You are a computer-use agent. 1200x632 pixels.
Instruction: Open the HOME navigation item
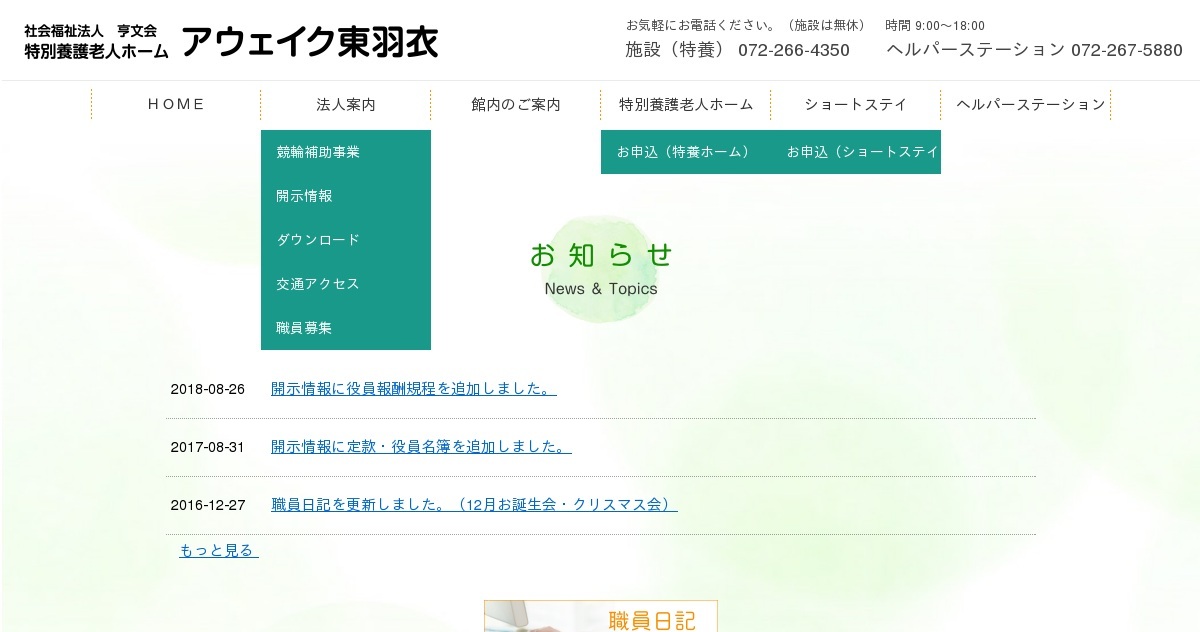(176, 104)
